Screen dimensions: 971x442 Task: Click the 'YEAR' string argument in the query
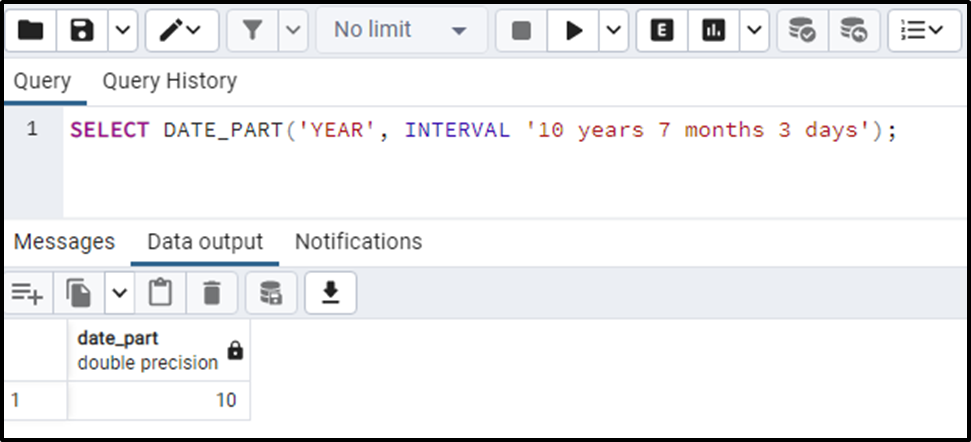pyautogui.click(x=337, y=131)
